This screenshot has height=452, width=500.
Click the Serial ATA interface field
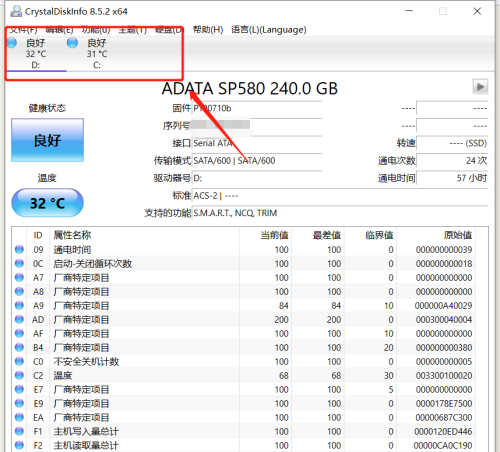(x=257, y=143)
